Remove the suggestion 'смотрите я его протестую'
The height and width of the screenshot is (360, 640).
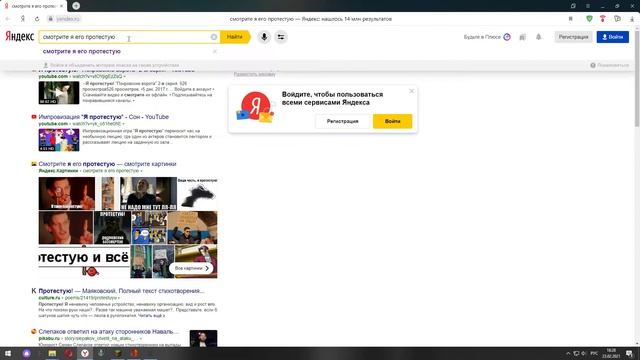pyautogui.click(x=215, y=51)
